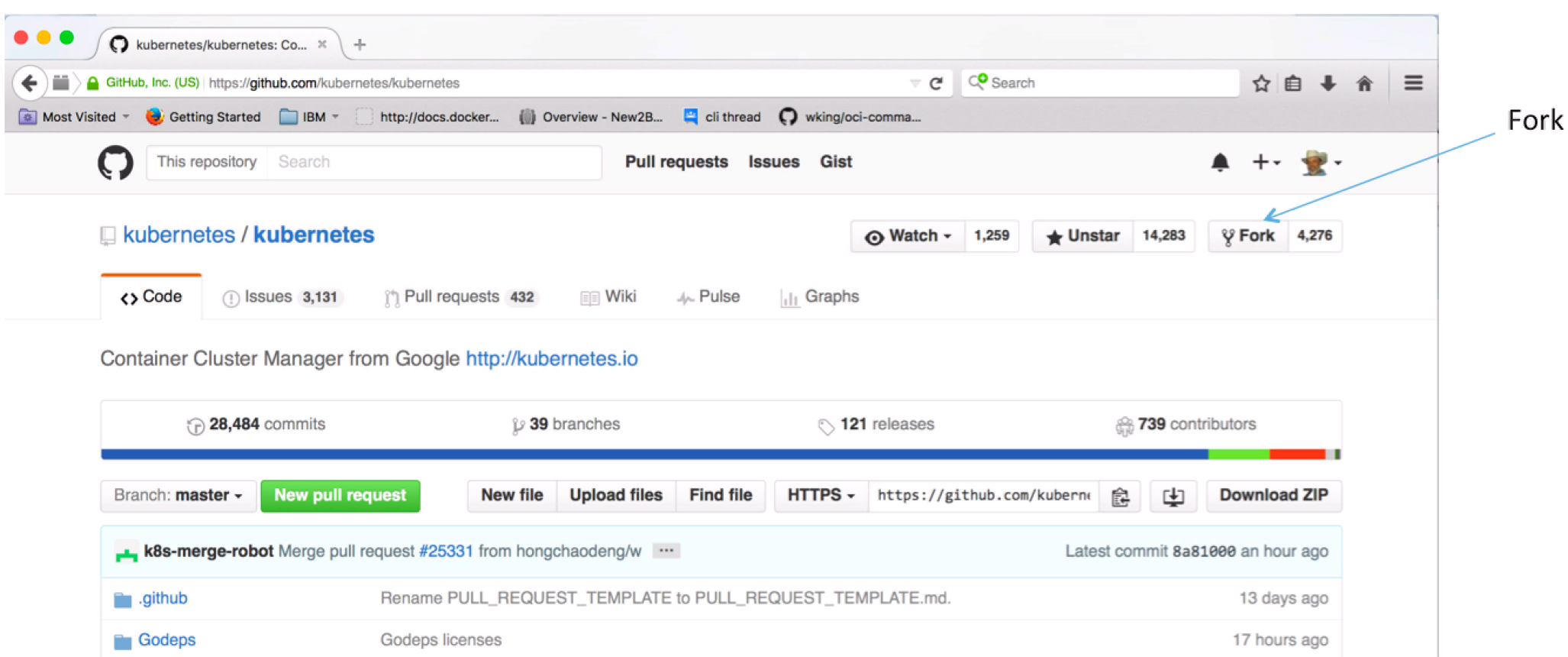Screen dimensions: 1568x657
Task: Copy clone URL with clipboard icon
Action: click(1120, 497)
